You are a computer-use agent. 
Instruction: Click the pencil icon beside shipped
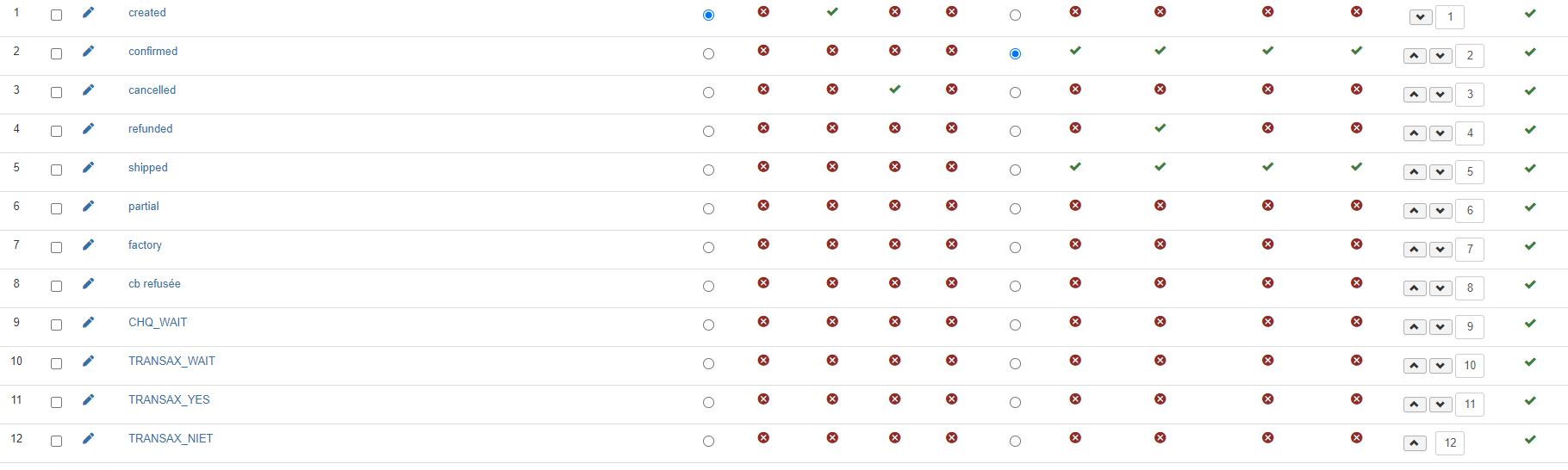click(88, 168)
